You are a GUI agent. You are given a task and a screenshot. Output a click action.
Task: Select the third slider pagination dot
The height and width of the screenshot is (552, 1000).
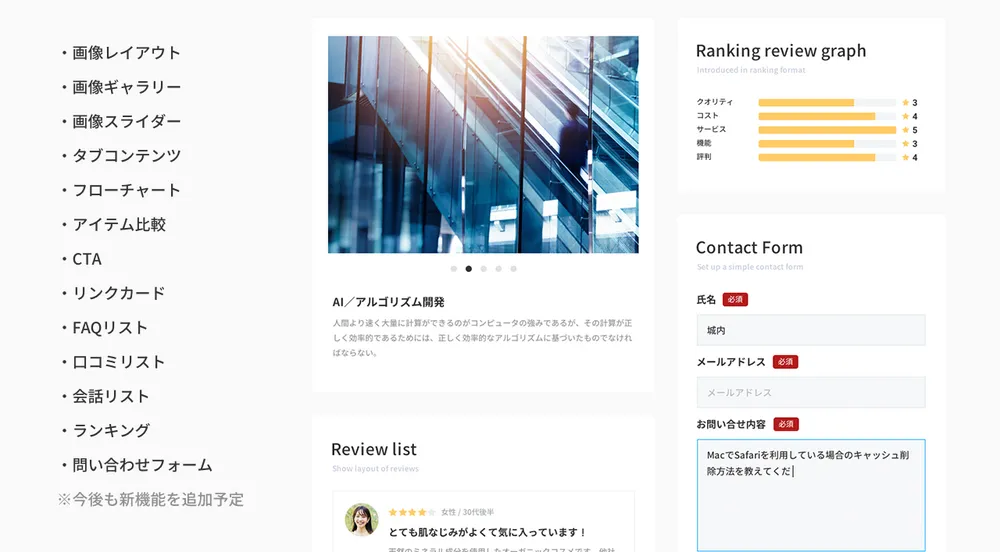tap(483, 269)
